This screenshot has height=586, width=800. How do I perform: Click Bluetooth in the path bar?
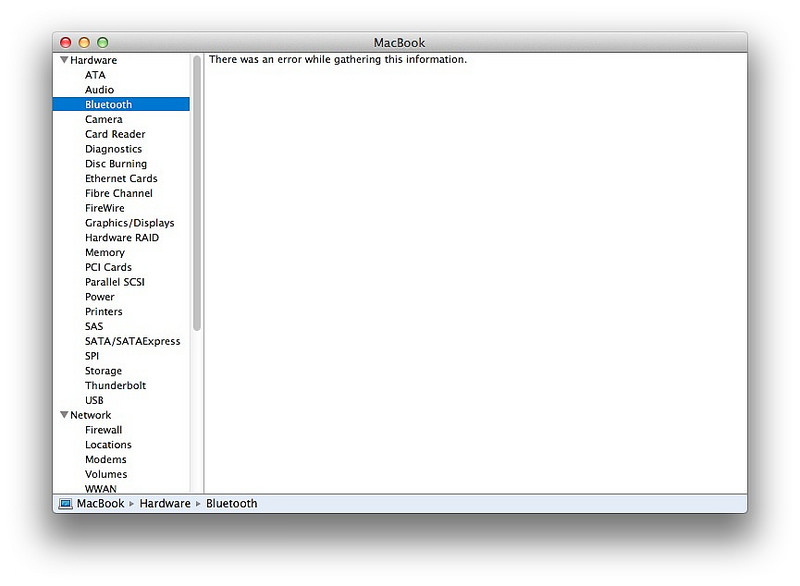click(232, 503)
